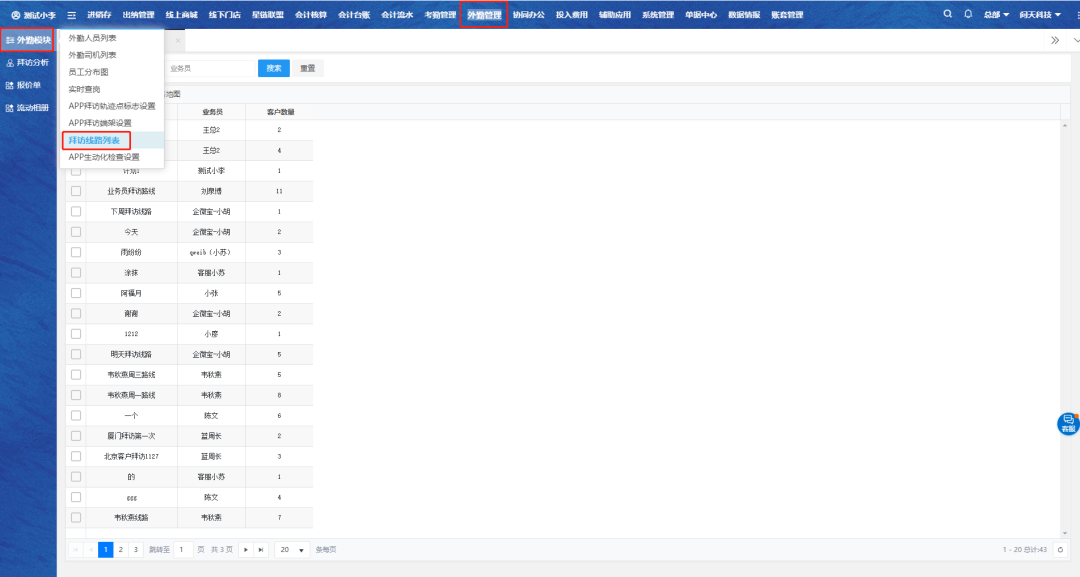The height and width of the screenshot is (577, 1080).
Task: Go to the next page arrow in pagination
Action: pyautogui.click(x=245, y=550)
